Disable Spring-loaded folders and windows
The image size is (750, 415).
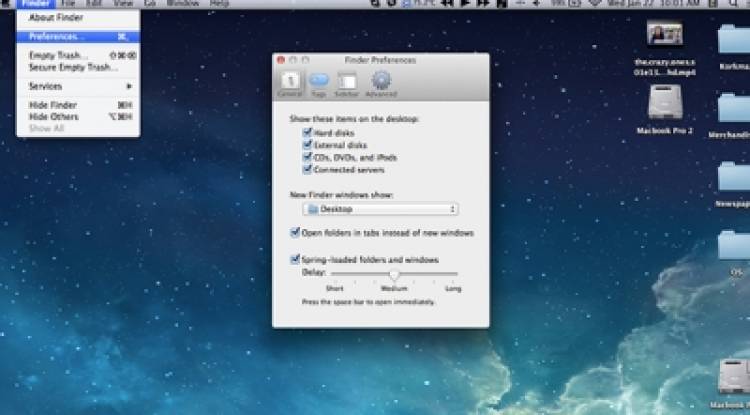click(295, 260)
